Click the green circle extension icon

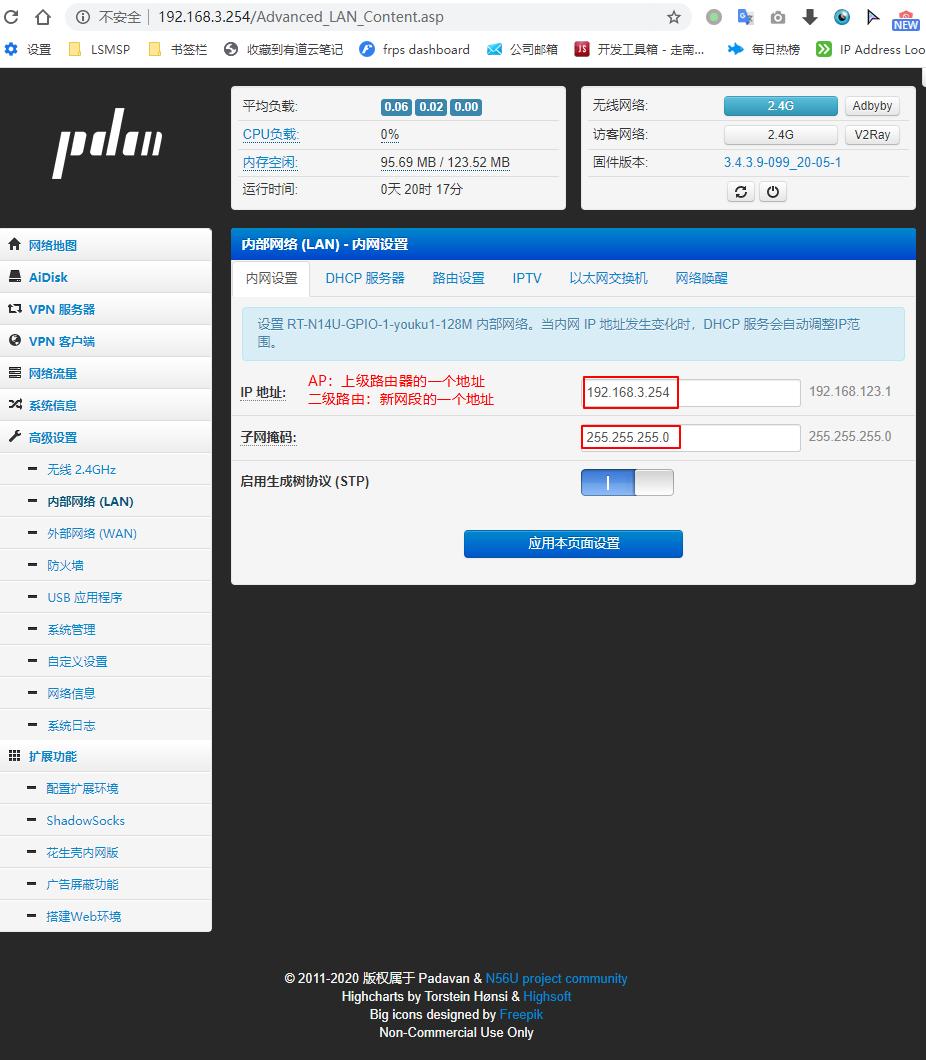tap(714, 17)
